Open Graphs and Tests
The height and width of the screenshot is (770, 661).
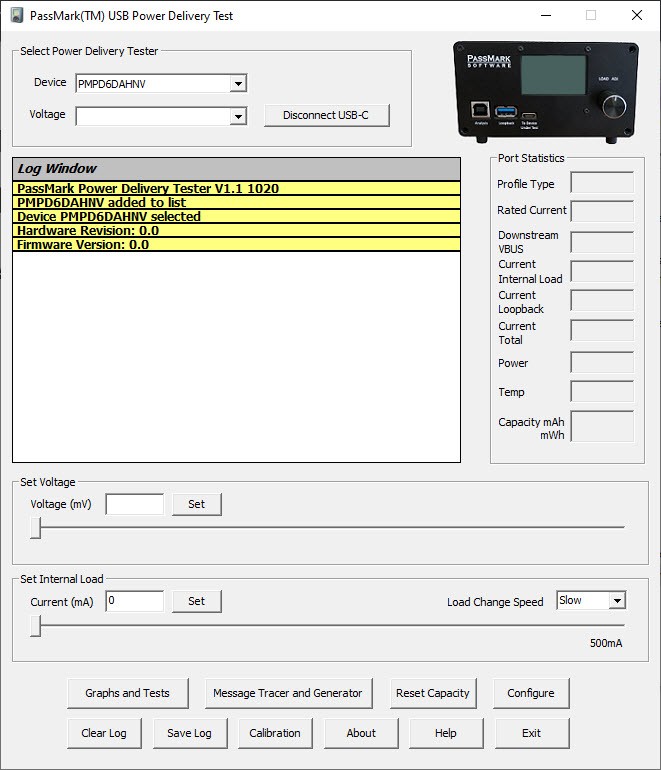click(x=128, y=693)
